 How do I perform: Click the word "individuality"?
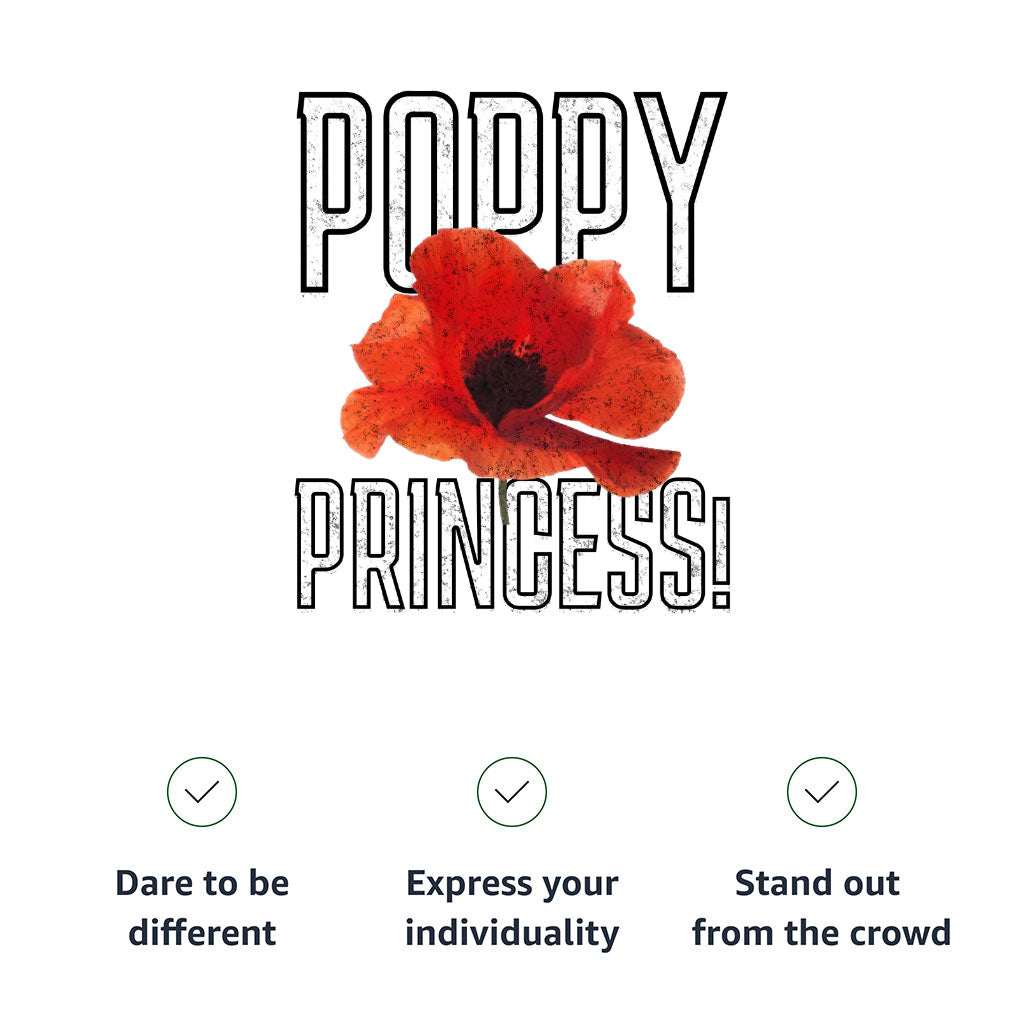512,933
